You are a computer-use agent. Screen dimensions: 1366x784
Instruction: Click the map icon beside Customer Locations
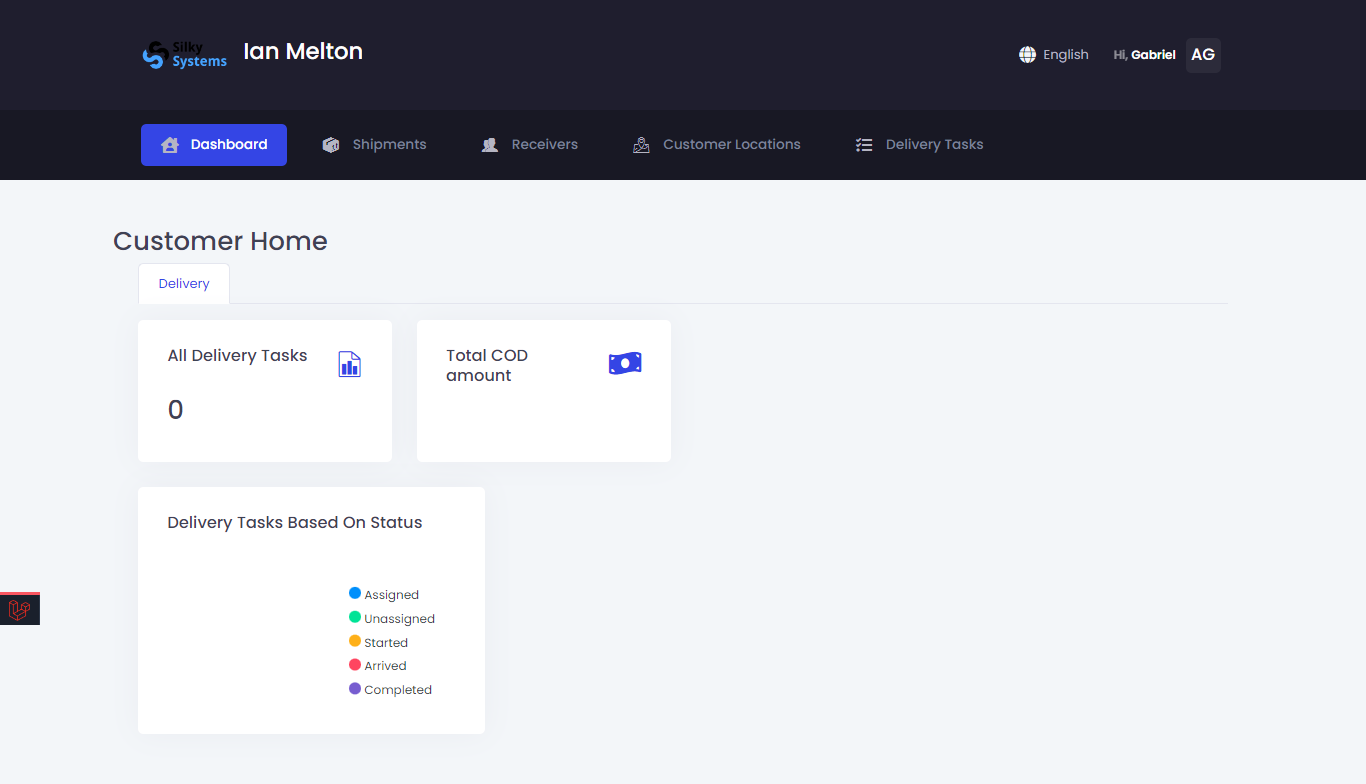(x=641, y=145)
